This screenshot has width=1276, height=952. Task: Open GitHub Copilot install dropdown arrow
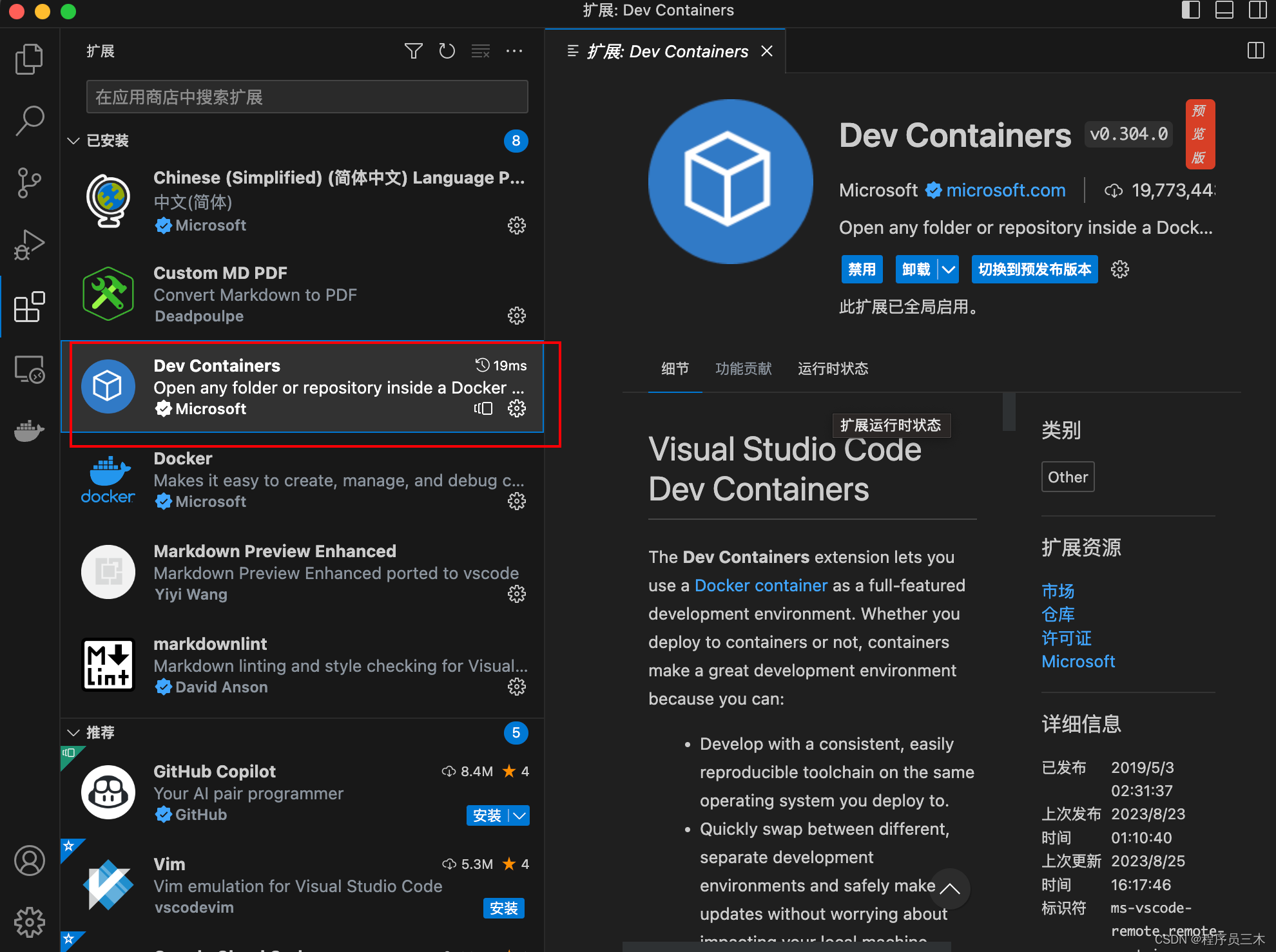coord(519,815)
